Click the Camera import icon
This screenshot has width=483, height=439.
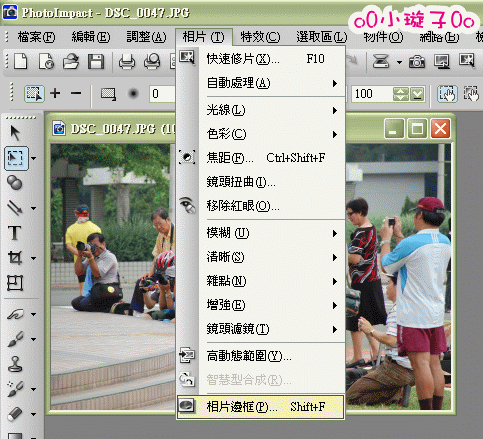pos(417,62)
